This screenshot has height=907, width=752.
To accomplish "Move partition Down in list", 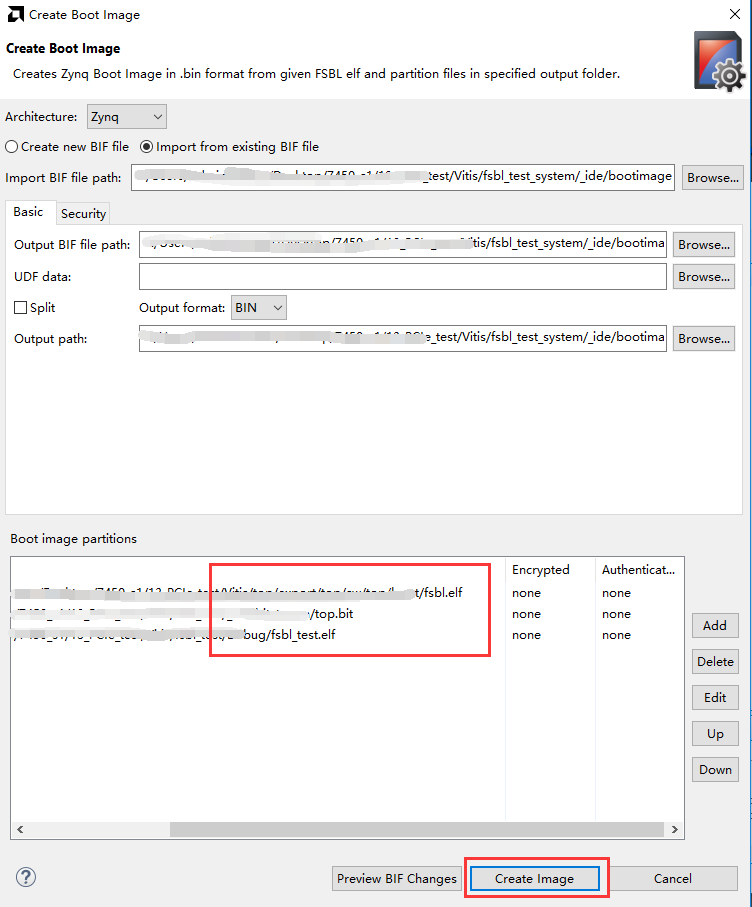I will pos(715,769).
